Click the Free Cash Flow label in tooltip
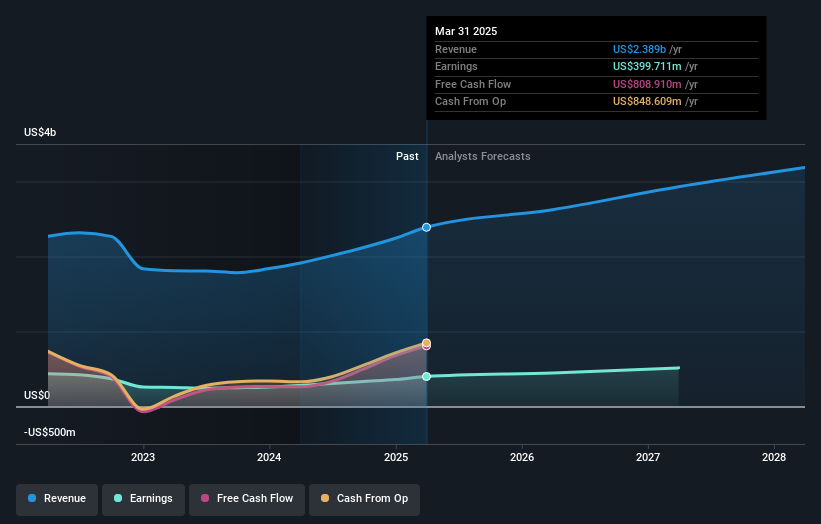The height and width of the screenshot is (524, 821). 473,84
